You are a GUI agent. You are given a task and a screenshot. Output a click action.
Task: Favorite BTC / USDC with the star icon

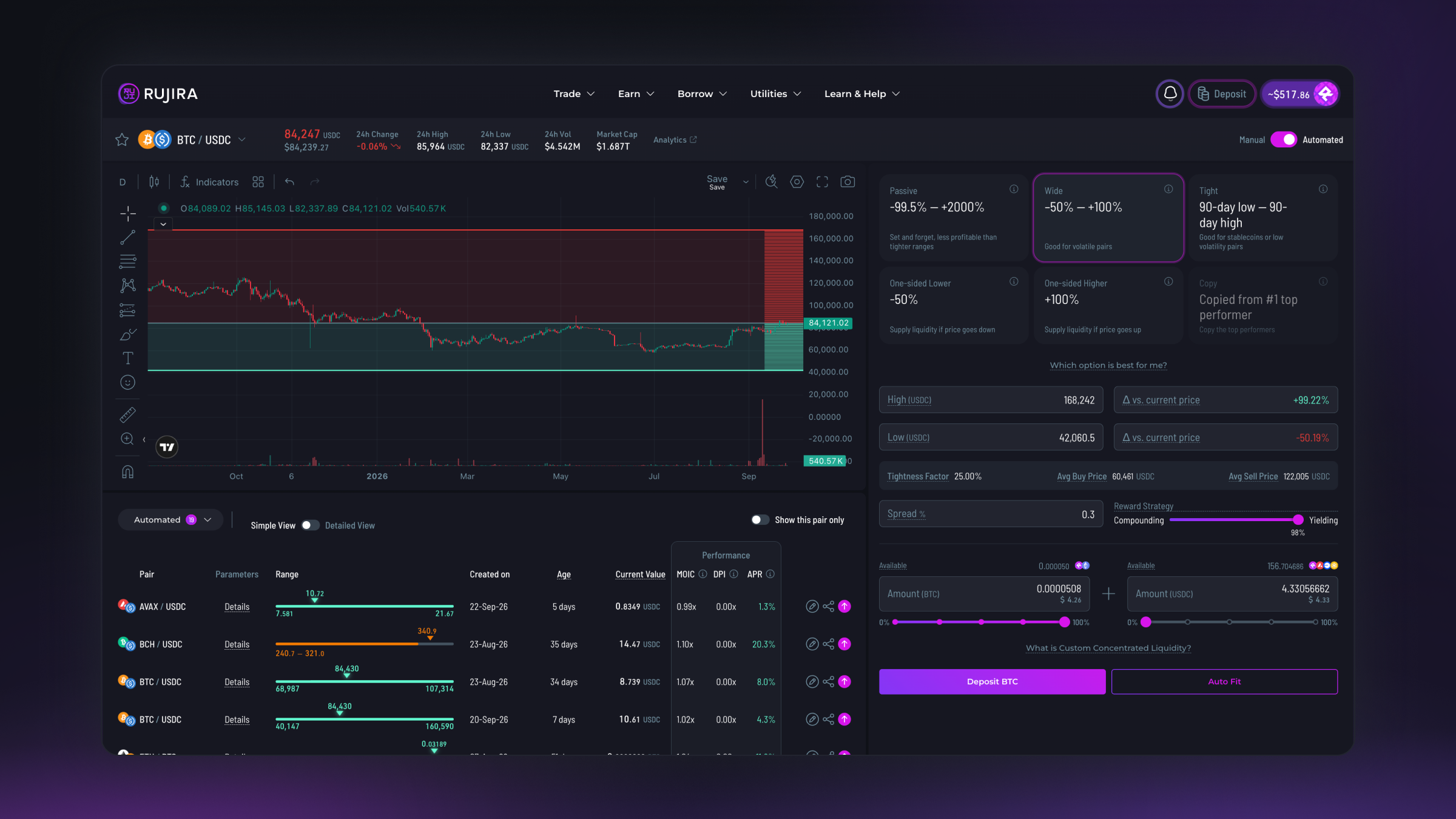[x=122, y=140]
